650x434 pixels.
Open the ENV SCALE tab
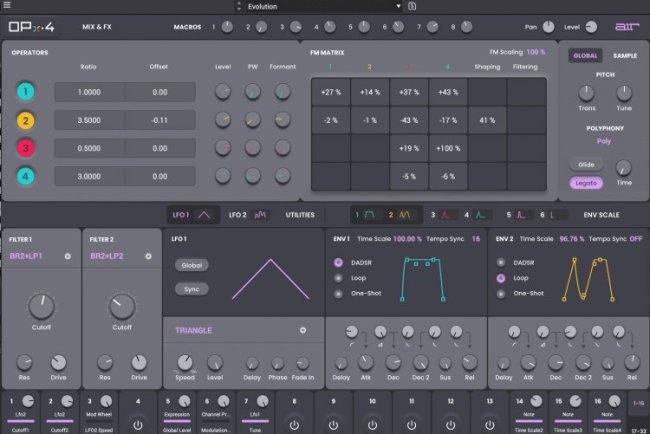(601, 215)
